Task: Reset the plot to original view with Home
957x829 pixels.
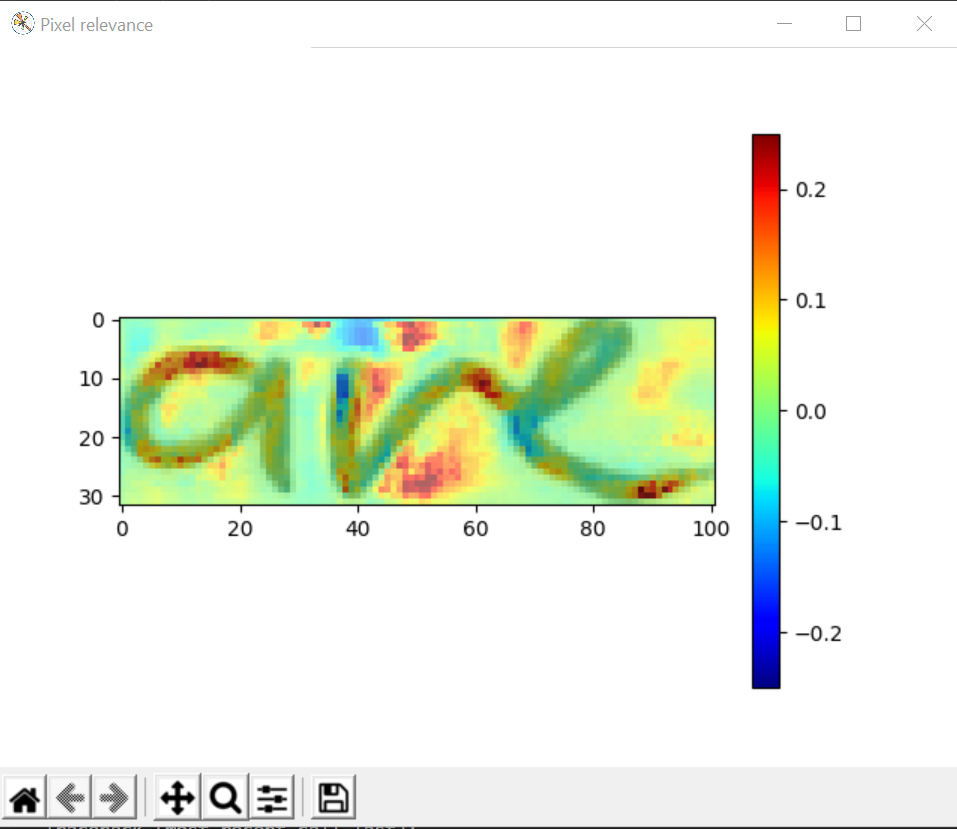Action: point(25,797)
